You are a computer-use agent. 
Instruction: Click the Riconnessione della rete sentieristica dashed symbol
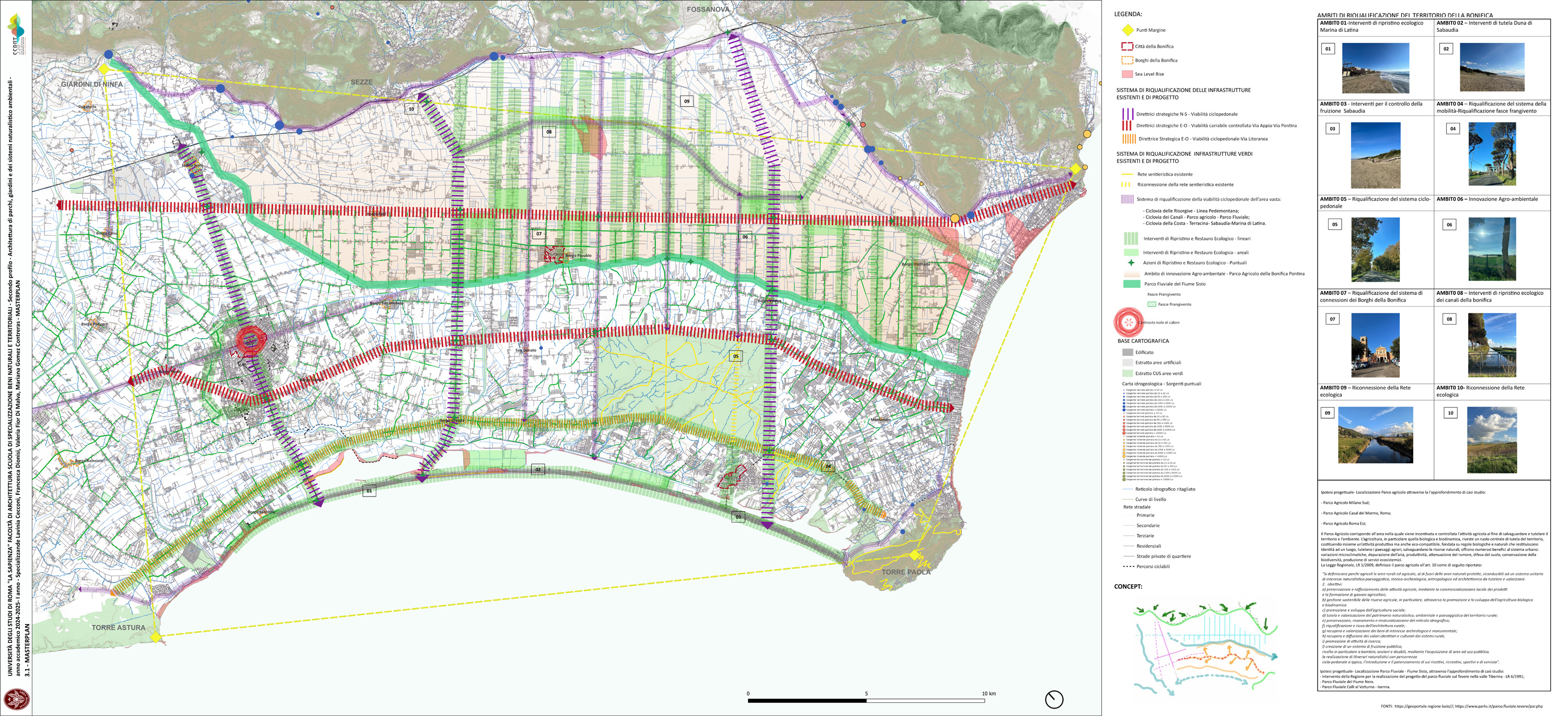pos(1126,184)
